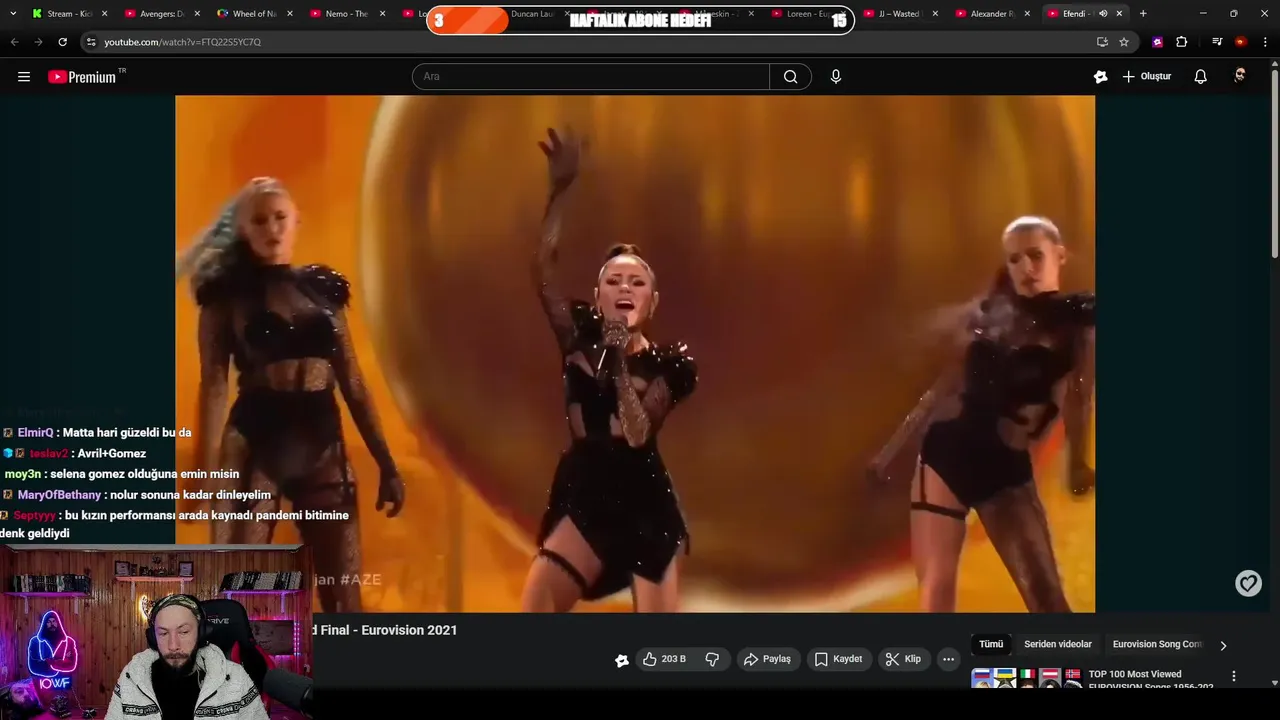1280x720 pixels.
Task: Open the account avatar menu
Action: click(1240, 76)
